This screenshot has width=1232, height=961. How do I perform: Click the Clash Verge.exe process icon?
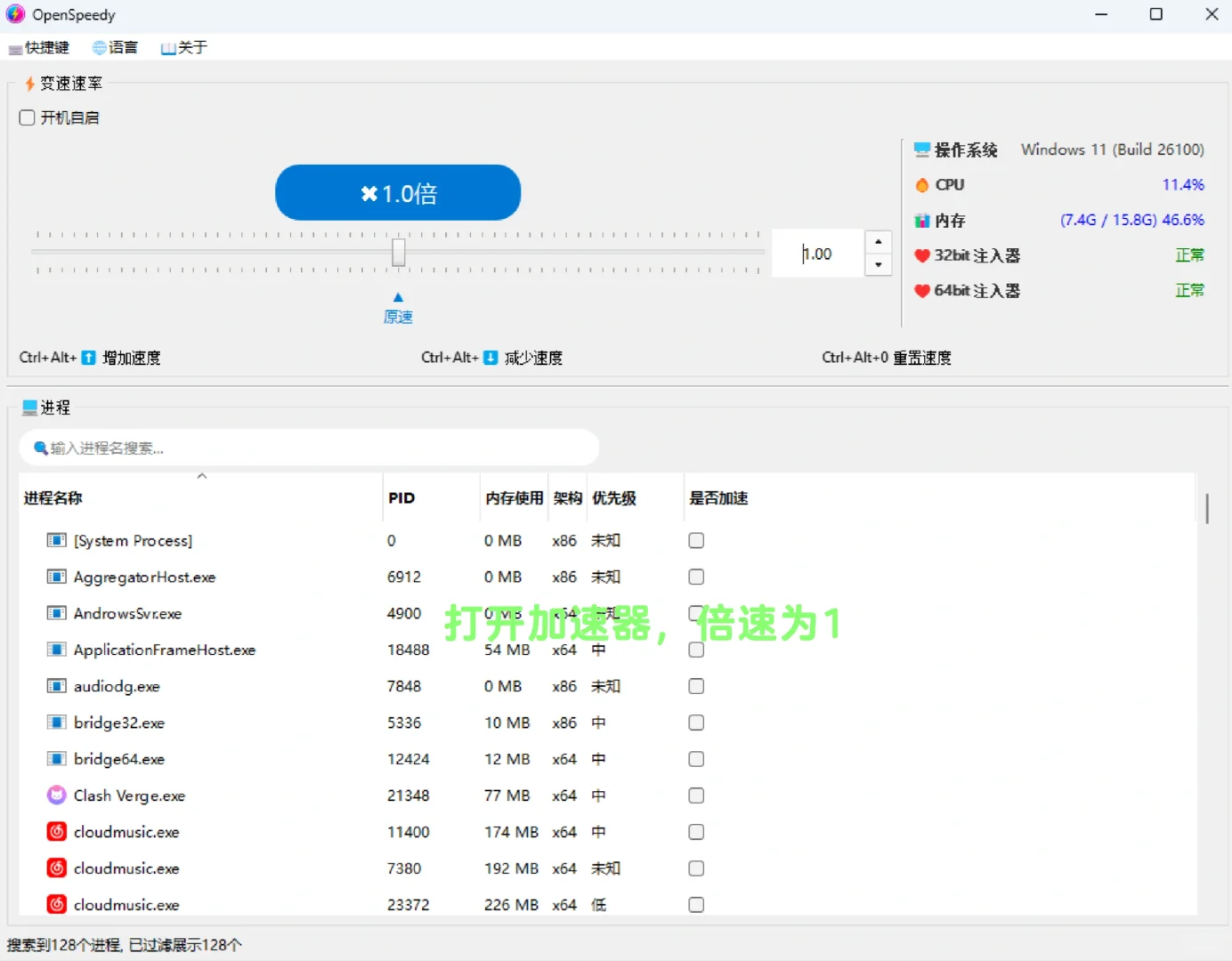[x=56, y=795]
